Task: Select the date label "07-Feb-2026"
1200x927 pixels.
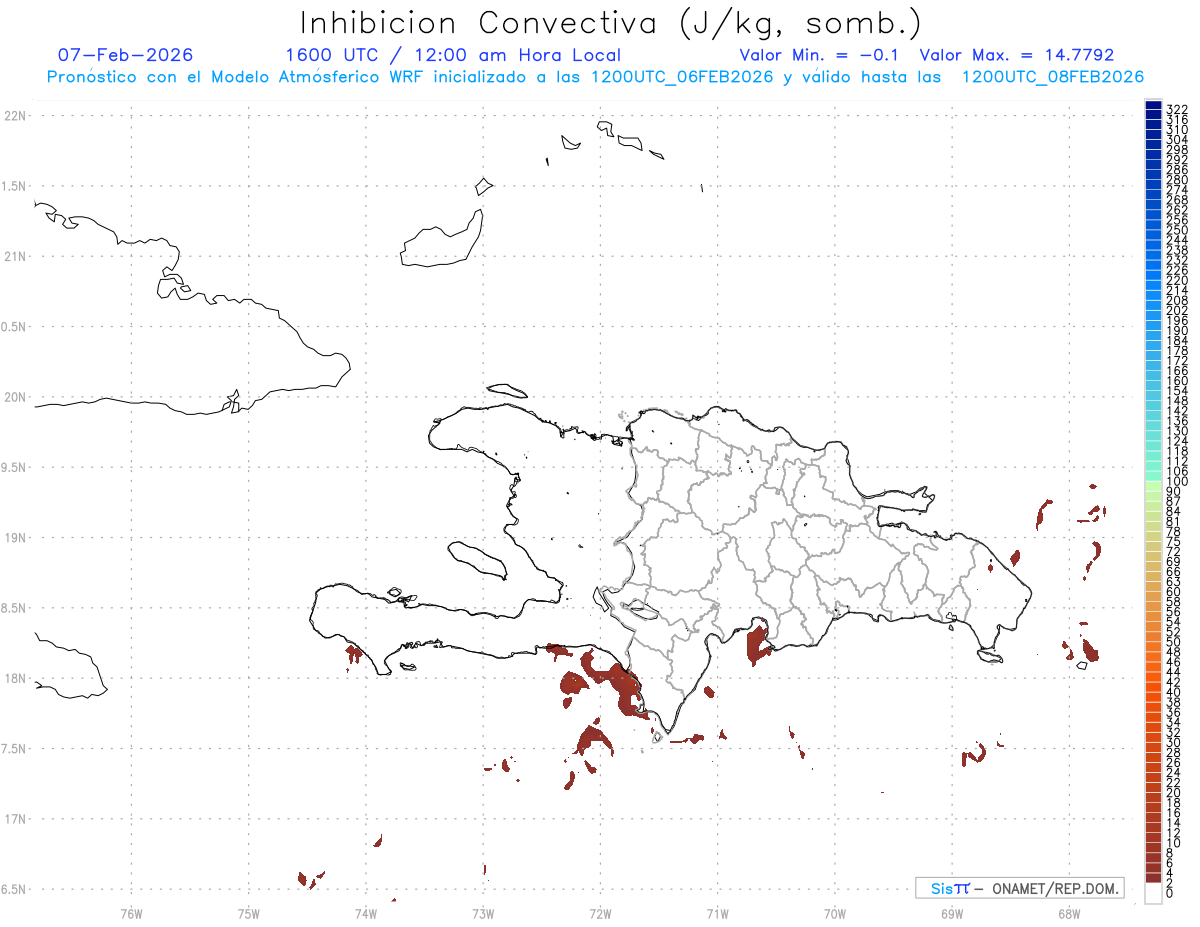Action: [125, 55]
